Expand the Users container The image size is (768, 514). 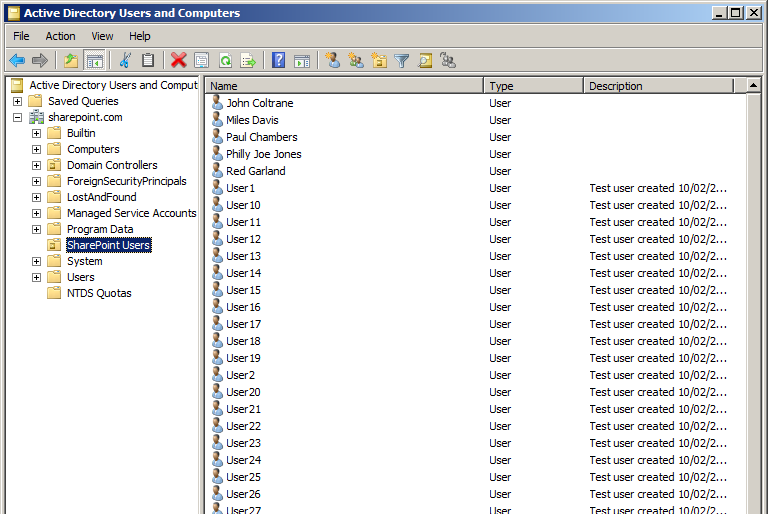pyautogui.click(x=36, y=277)
